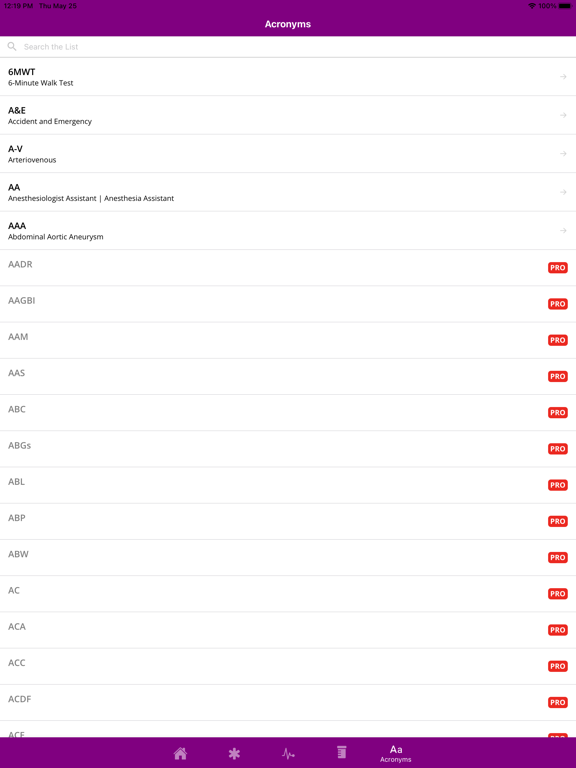Select the locked AAGBI row
This screenshot has height=768, width=576.
(288, 304)
